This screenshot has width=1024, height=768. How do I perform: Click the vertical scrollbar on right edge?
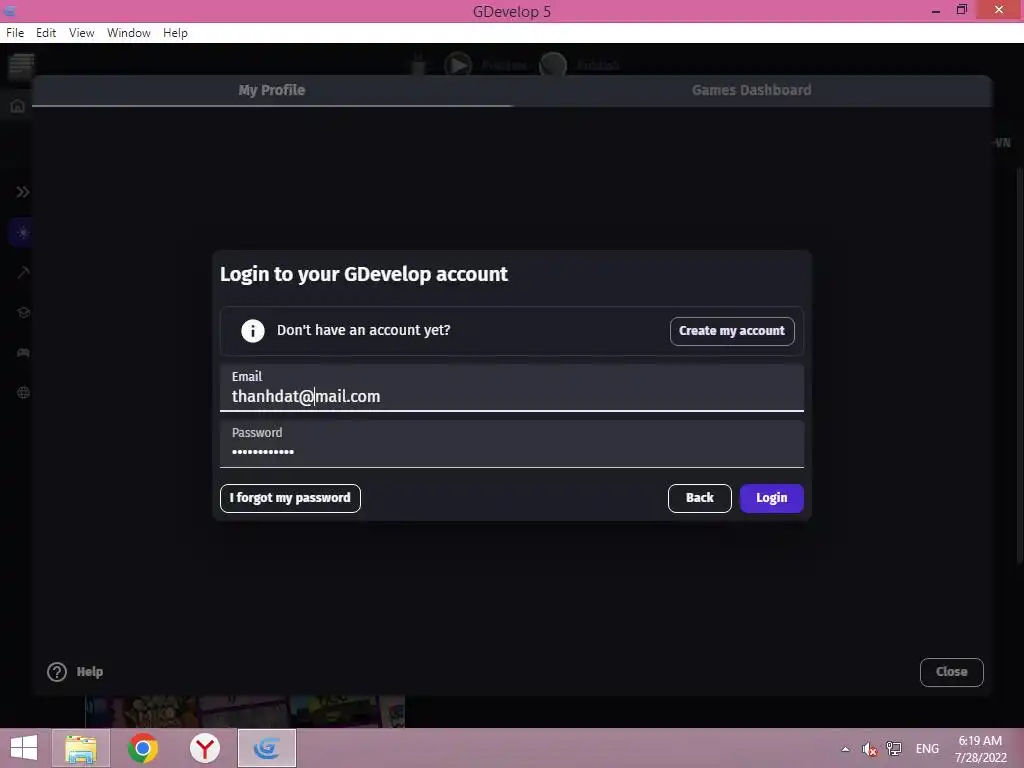(1019, 366)
